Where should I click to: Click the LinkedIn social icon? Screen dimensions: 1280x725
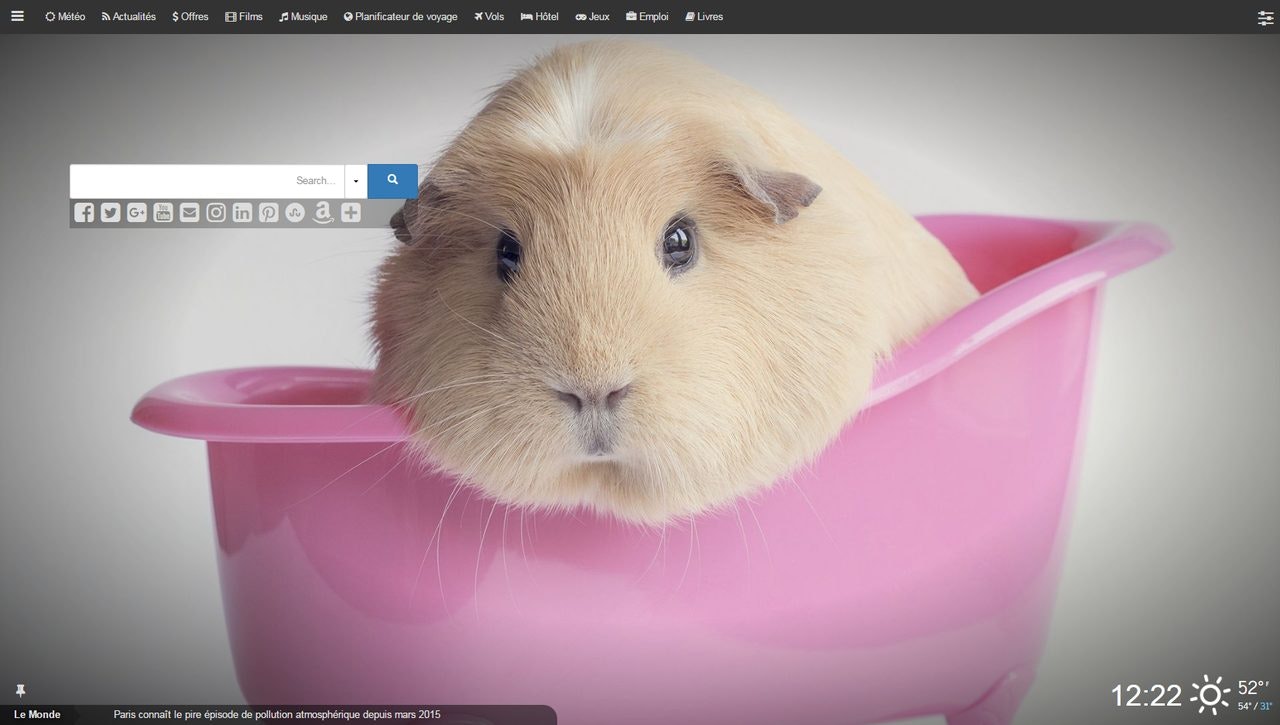tap(241, 212)
